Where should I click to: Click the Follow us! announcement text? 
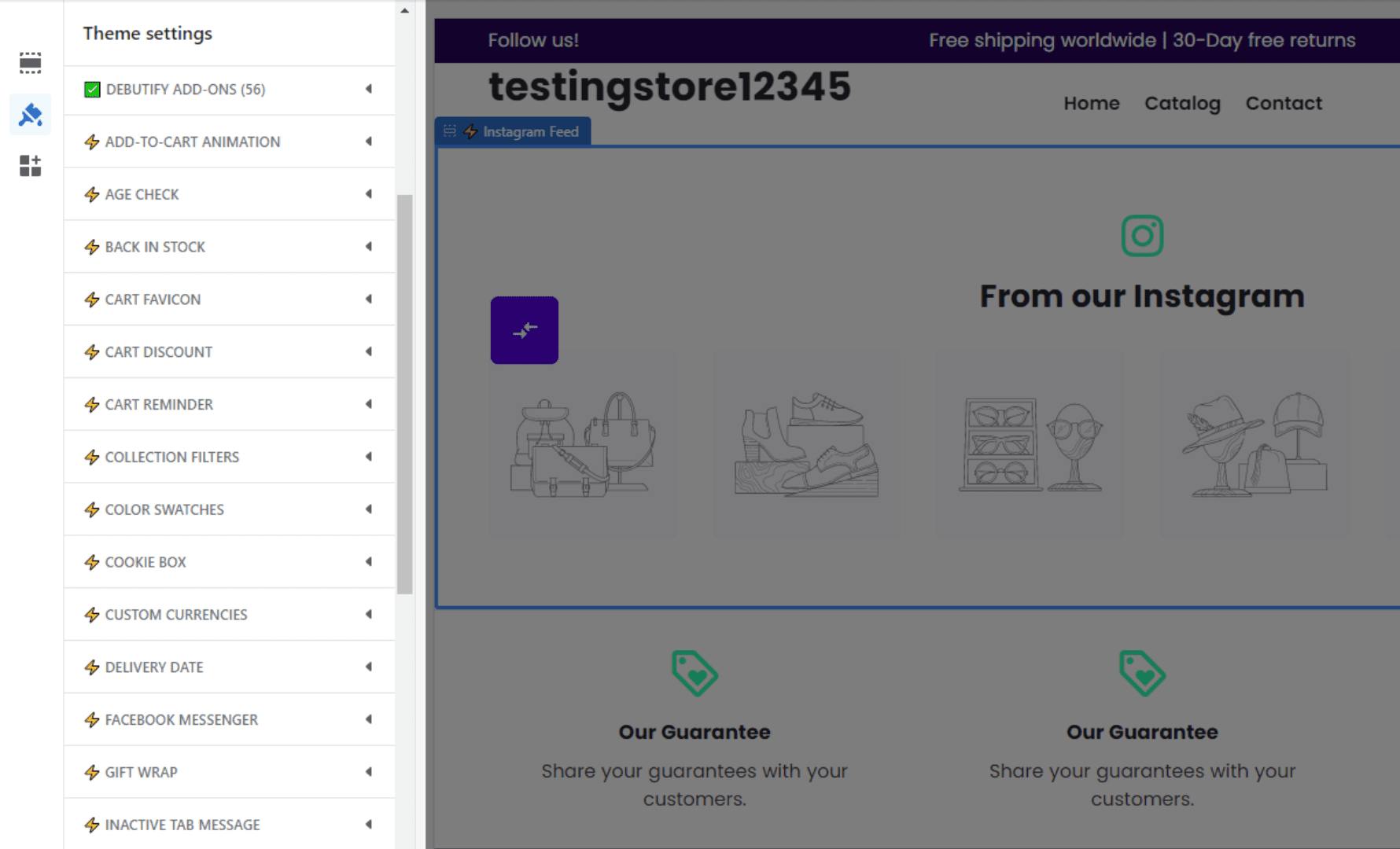click(x=533, y=40)
